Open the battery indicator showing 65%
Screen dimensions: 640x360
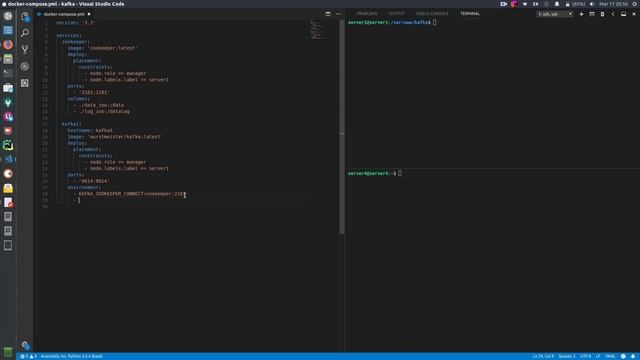coord(575,4)
